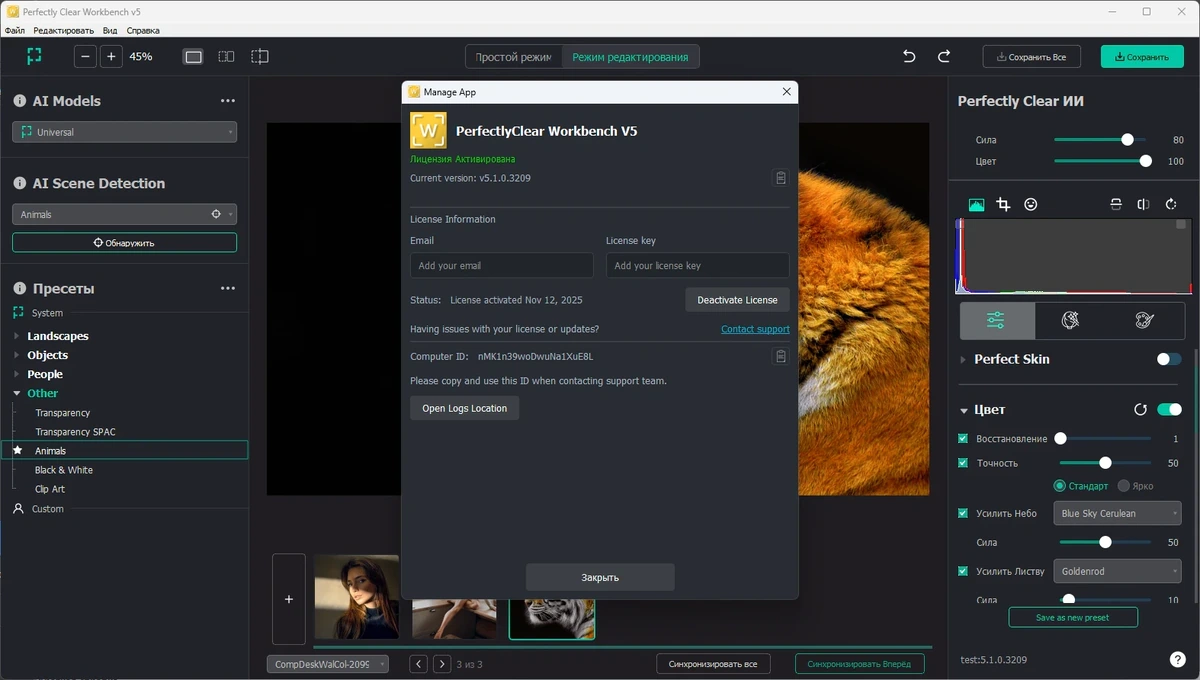Screen dimensions: 1200x680
Task: Open Редактировать menu
Action: [63, 31]
